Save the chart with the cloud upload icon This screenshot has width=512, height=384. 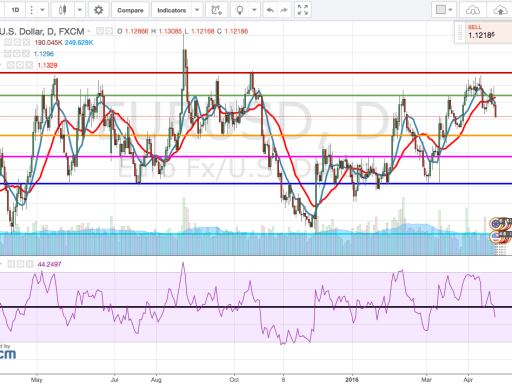pos(500,10)
